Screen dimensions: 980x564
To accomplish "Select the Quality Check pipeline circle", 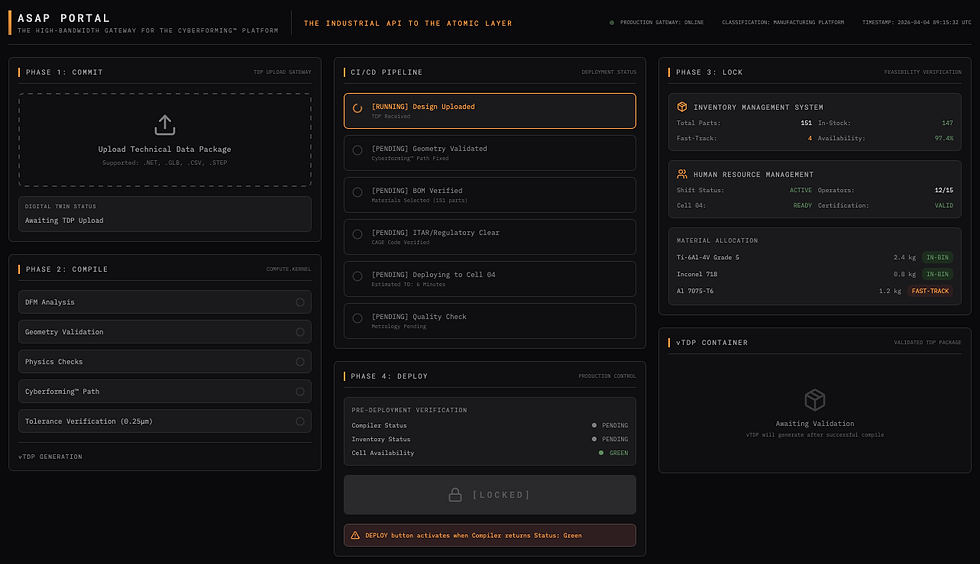I will coord(358,318).
